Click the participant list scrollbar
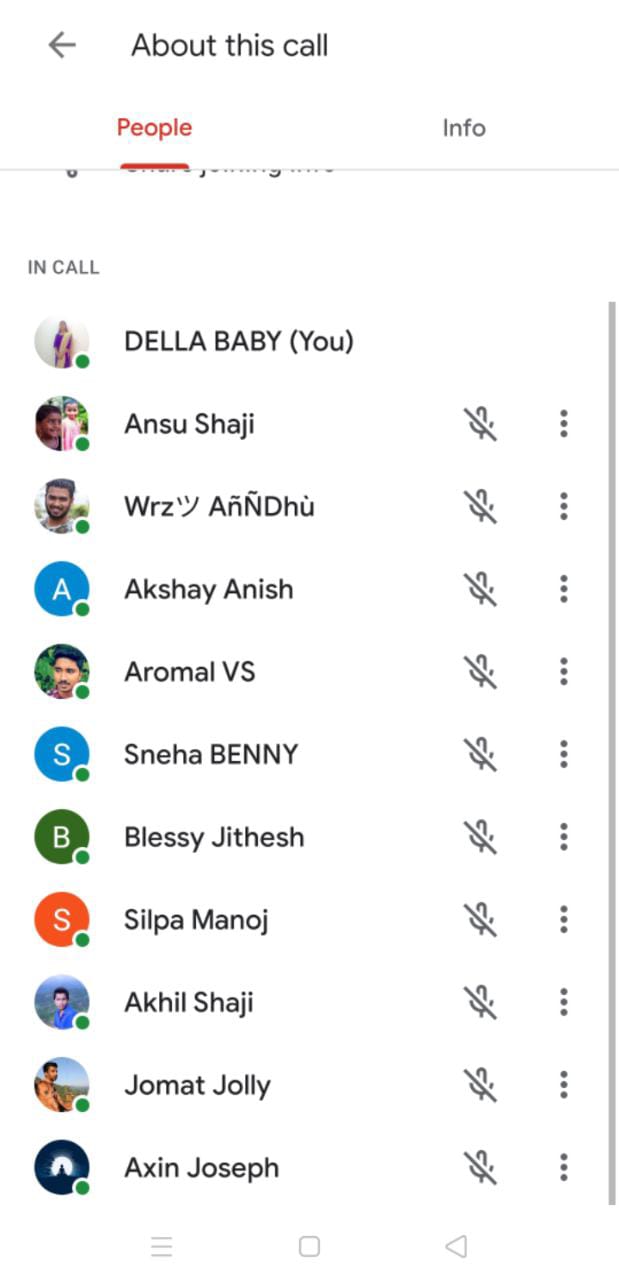The width and height of the screenshot is (619, 1280). [612, 750]
